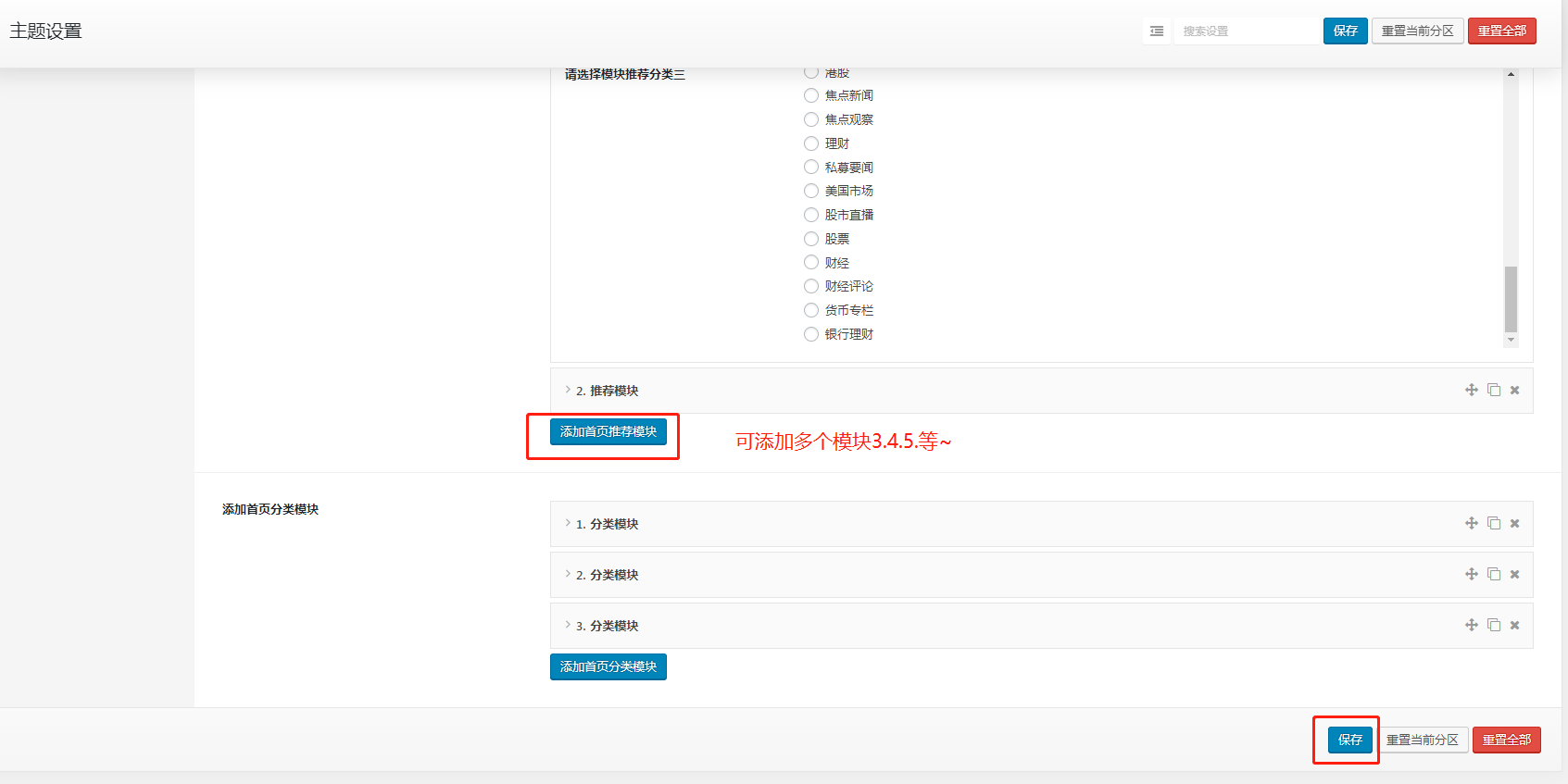This screenshot has height=784, width=1568.
Task: Select the 银行理财 radio option
Action: (811, 334)
